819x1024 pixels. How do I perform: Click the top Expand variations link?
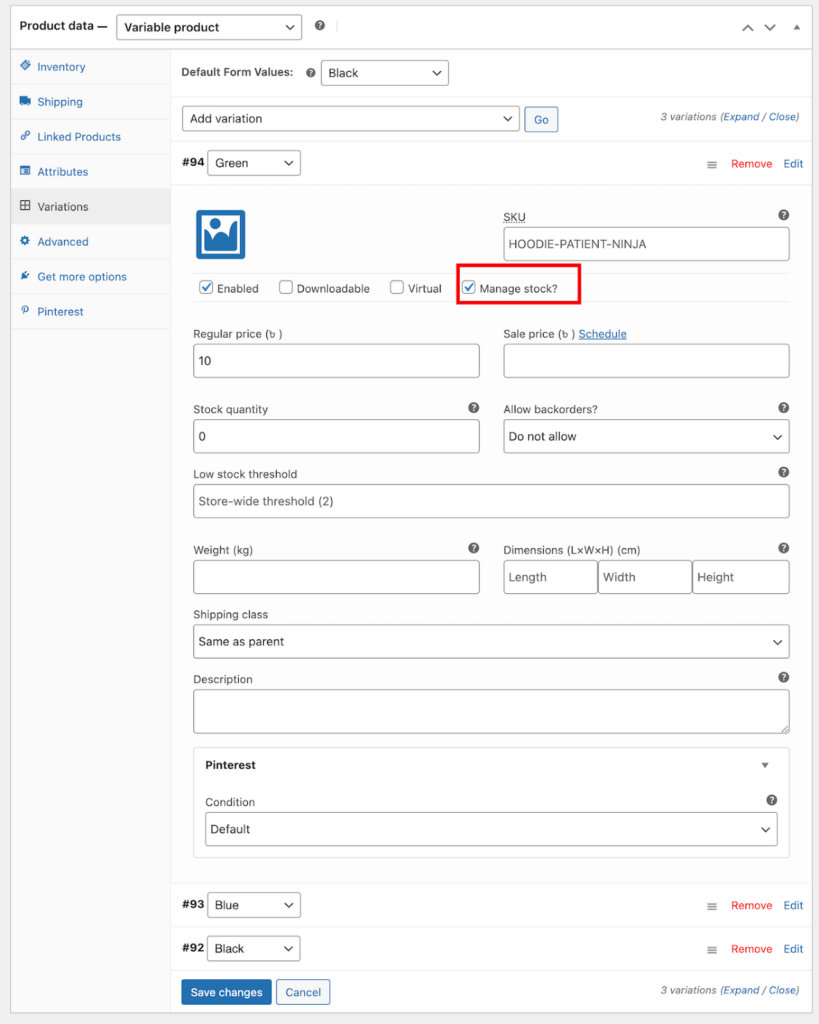click(741, 117)
